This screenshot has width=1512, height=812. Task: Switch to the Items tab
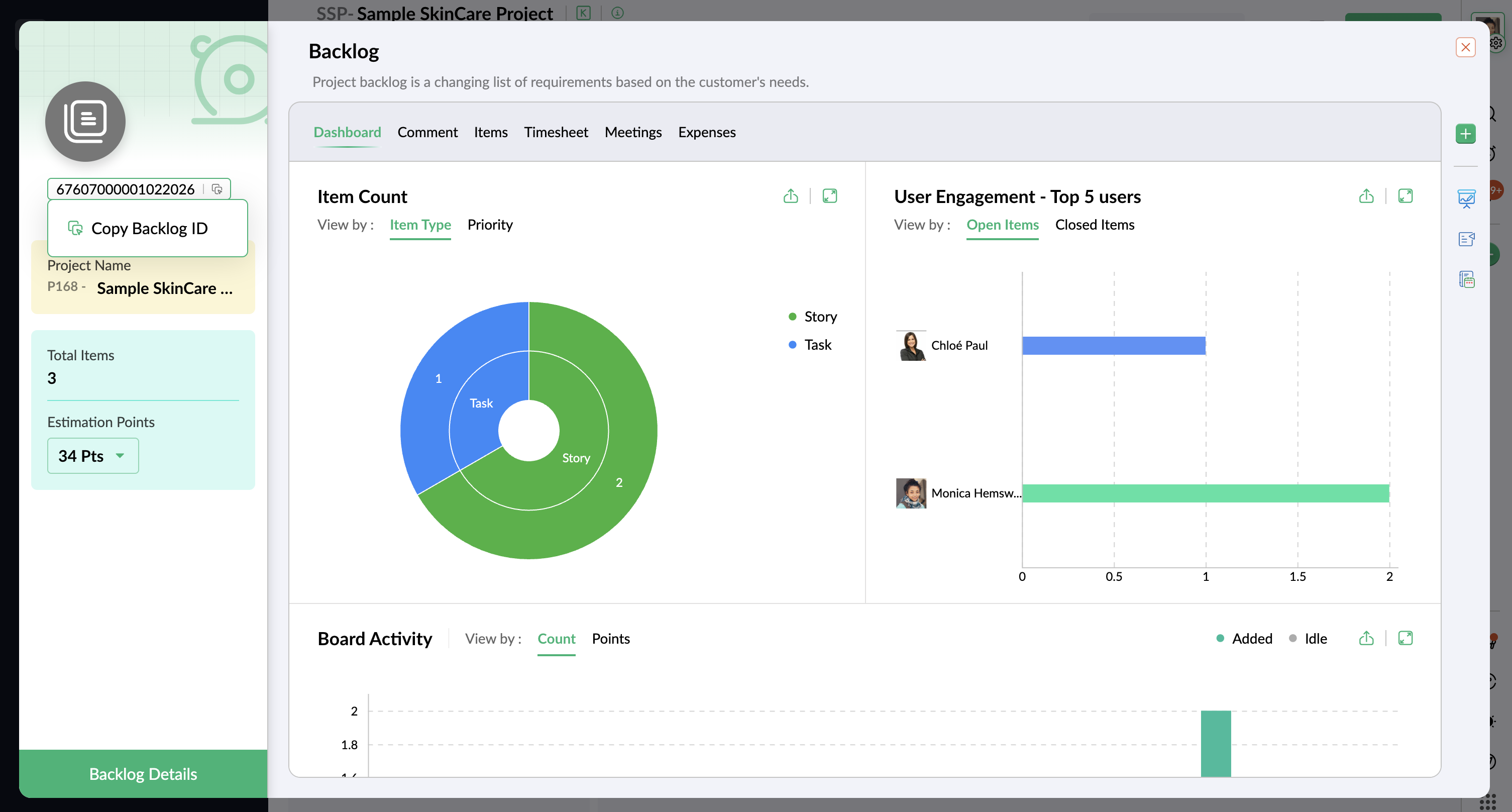[490, 132]
